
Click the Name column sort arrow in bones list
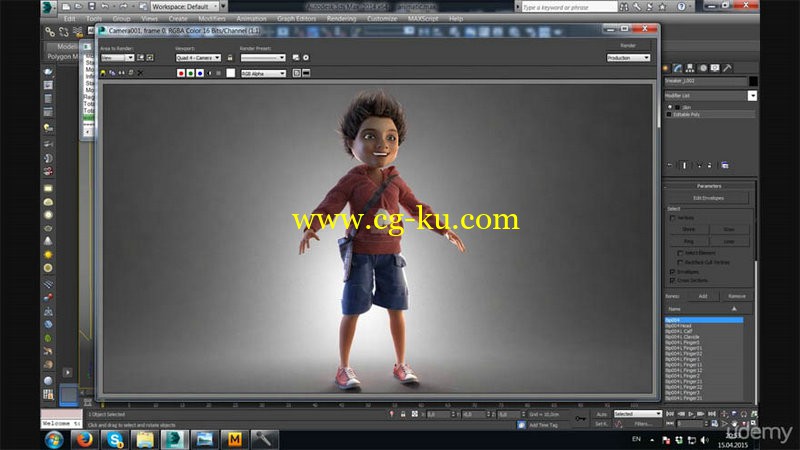pyautogui.click(x=734, y=309)
